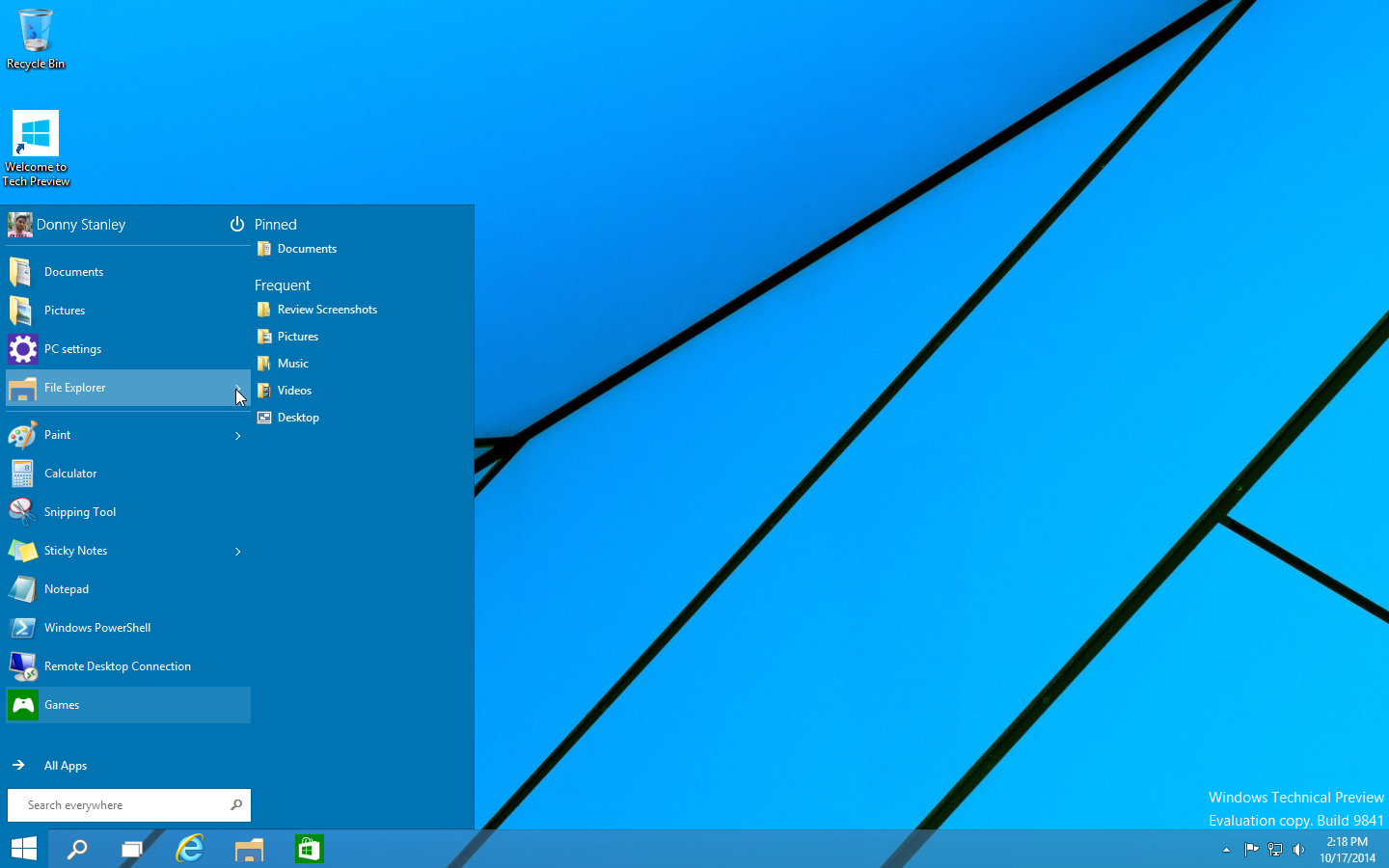Click the Donny Stanley user account
The image size is (1389, 868).
(80, 225)
